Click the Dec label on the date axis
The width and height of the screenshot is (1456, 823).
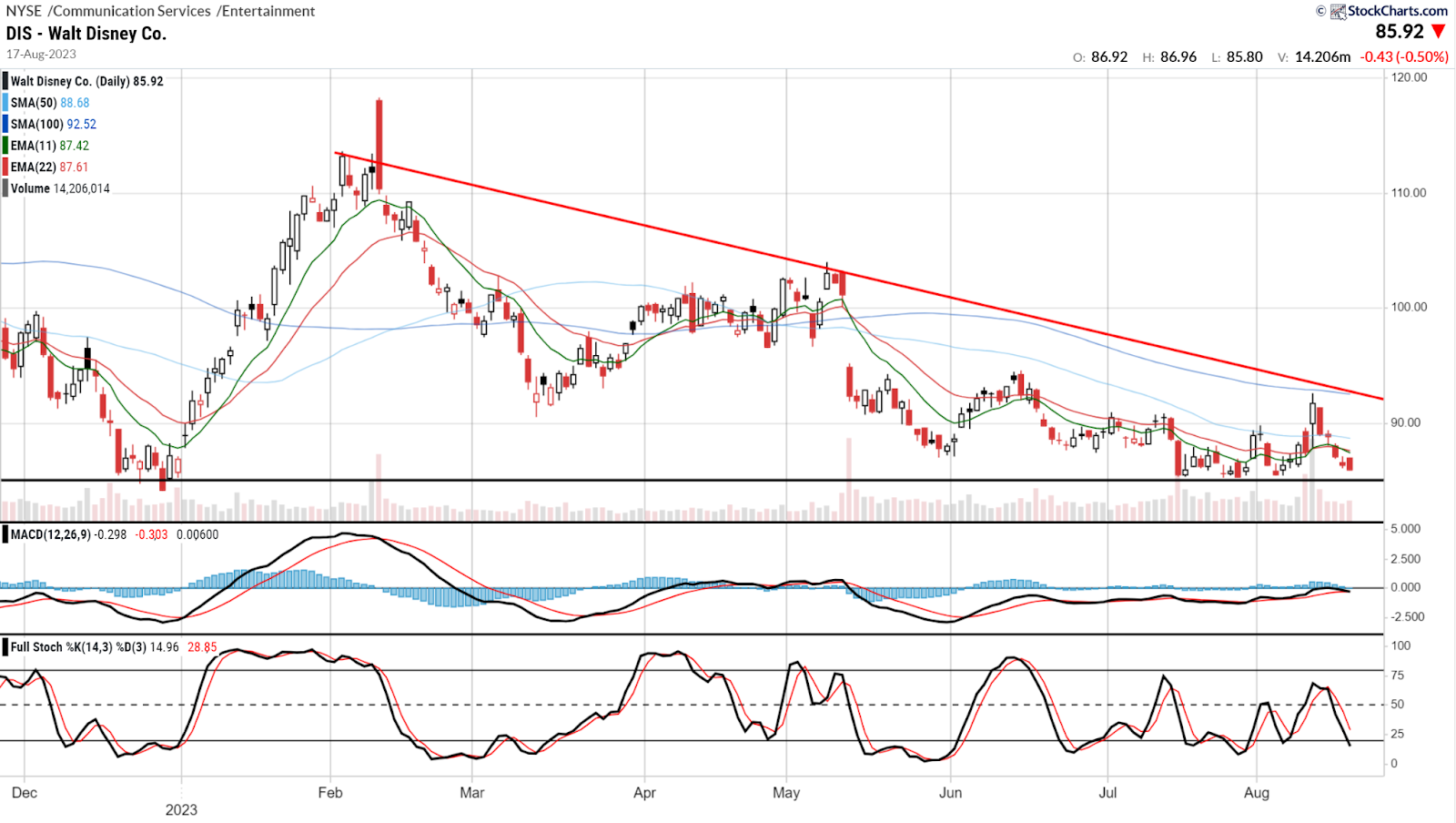(25, 793)
